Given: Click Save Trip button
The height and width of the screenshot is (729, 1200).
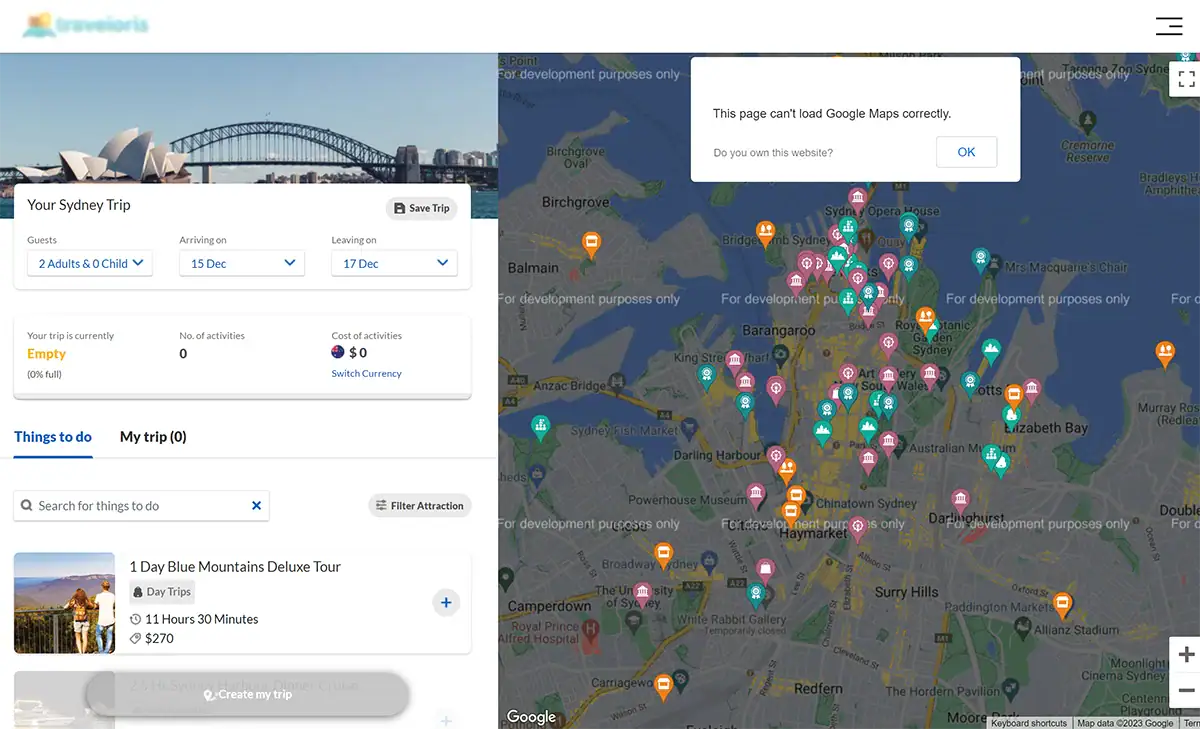Looking at the screenshot, I should 421,208.
